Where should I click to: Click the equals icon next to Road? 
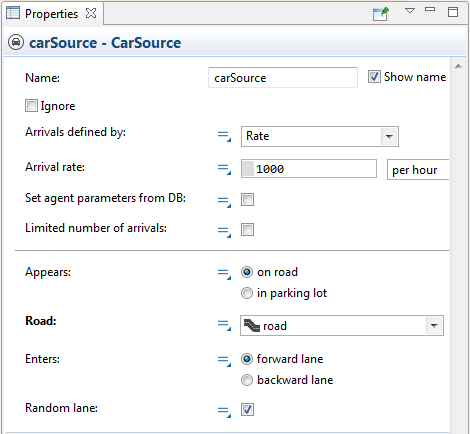coord(224,325)
